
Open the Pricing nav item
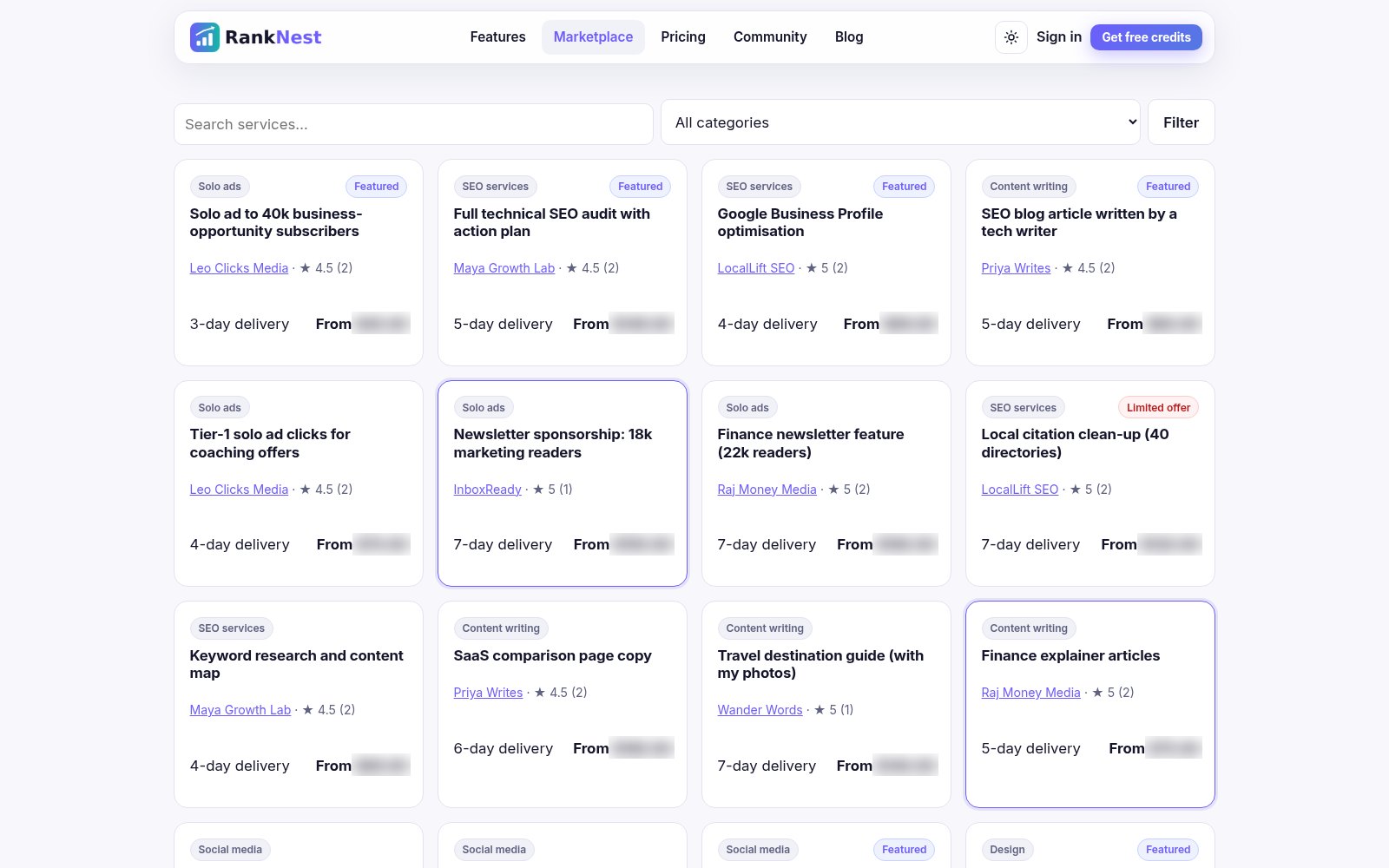click(683, 37)
